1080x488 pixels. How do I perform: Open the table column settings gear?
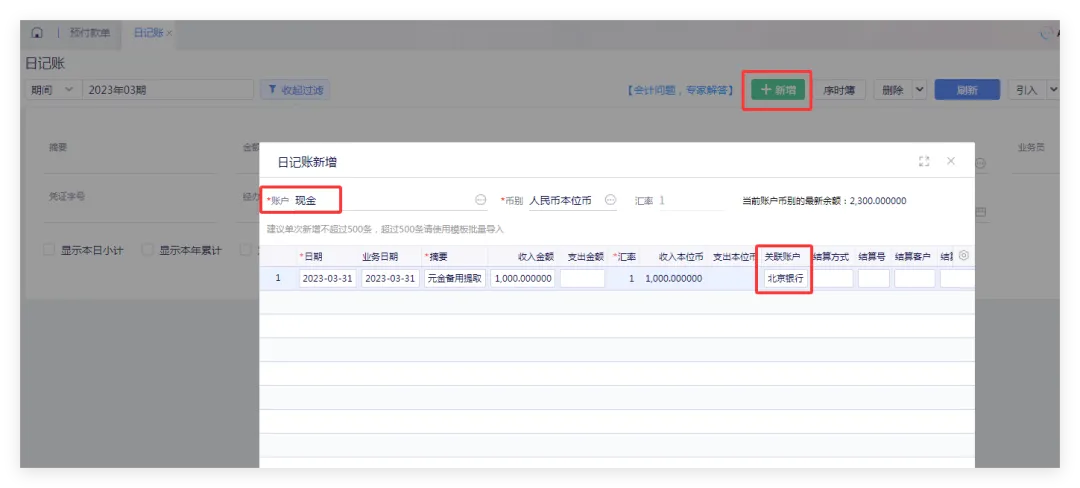click(964, 255)
